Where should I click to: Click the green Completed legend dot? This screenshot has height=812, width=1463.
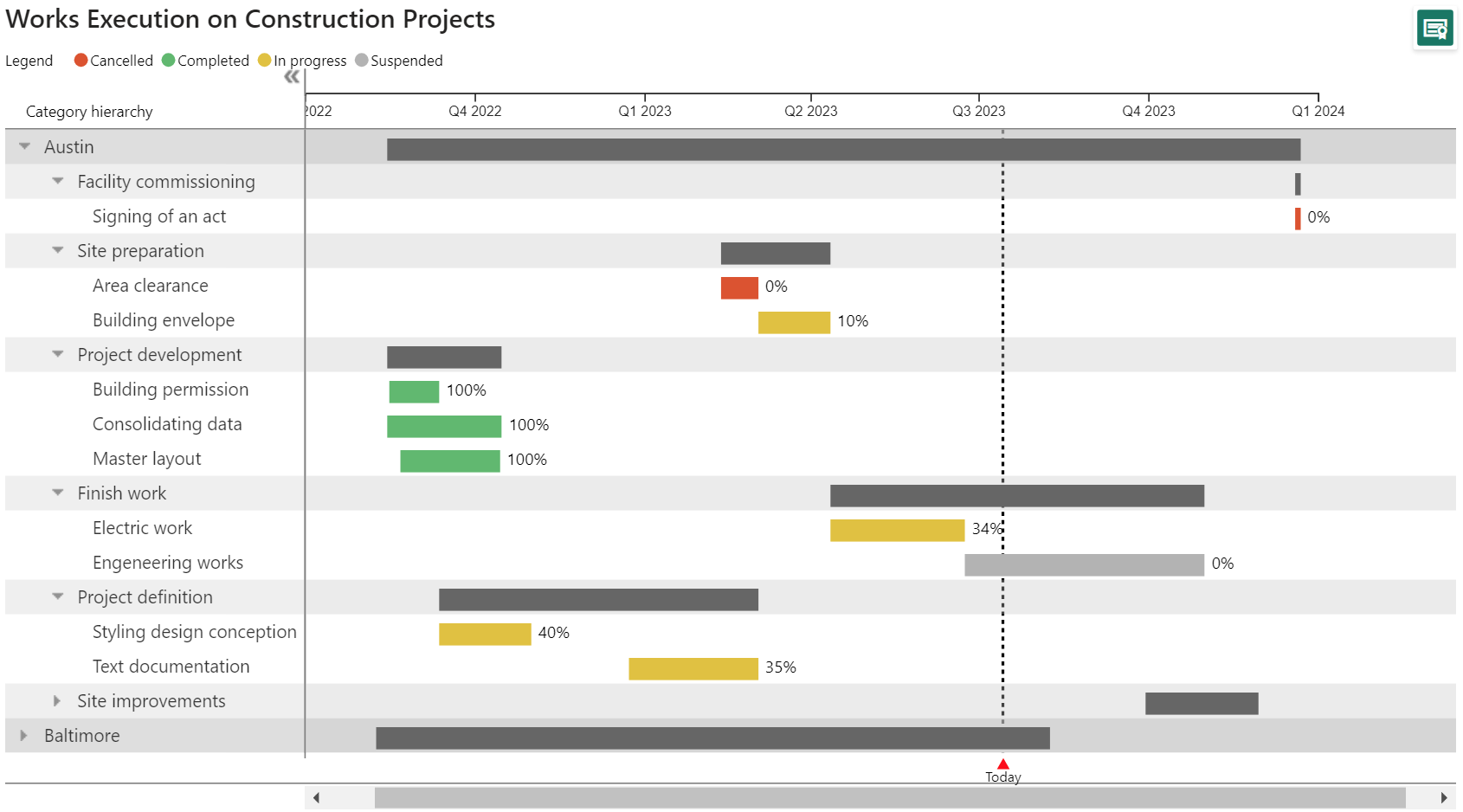(x=170, y=61)
